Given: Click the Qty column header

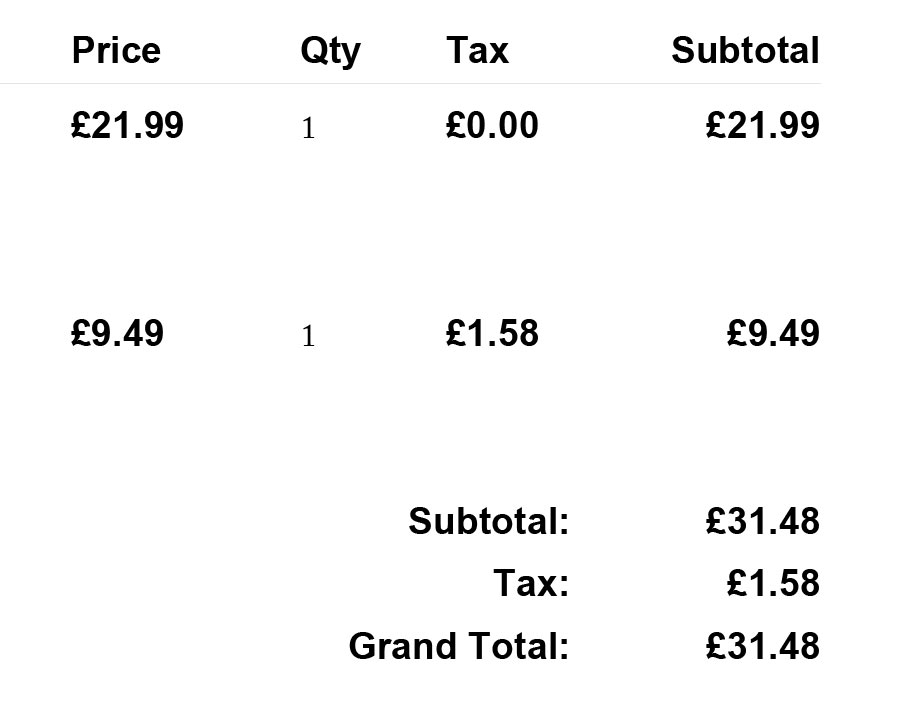Looking at the screenshot, I should (x=330, y=50).
